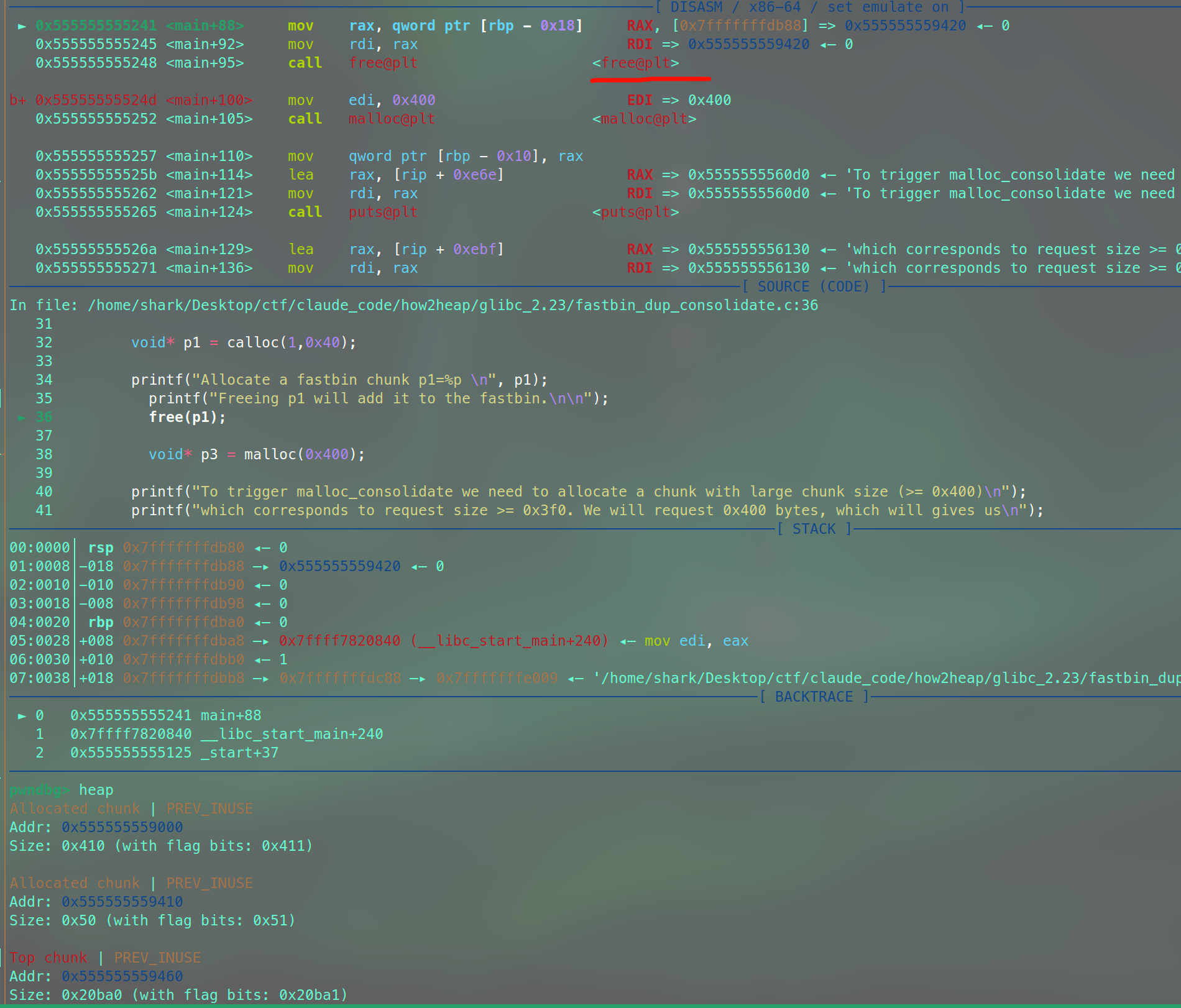Click the source file path fastbin_dup_consolidate.c:36
Screen dimensions: 1181x1008
click(x=453, y=305)
